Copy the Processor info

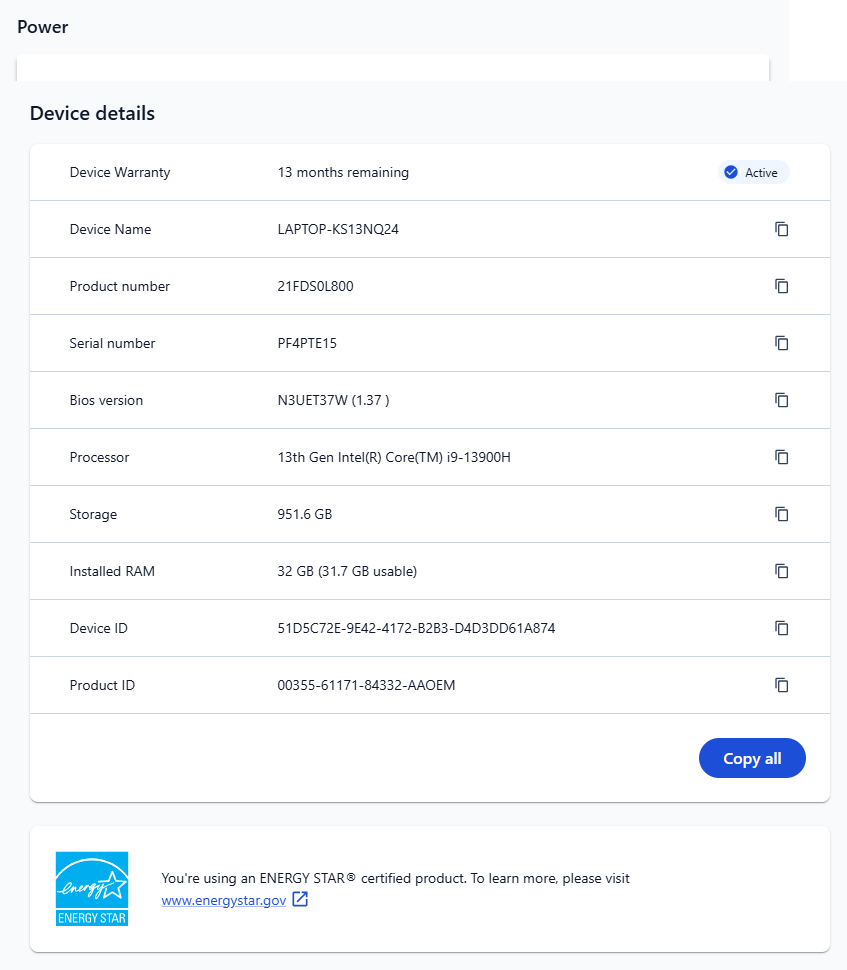(782, 457)
